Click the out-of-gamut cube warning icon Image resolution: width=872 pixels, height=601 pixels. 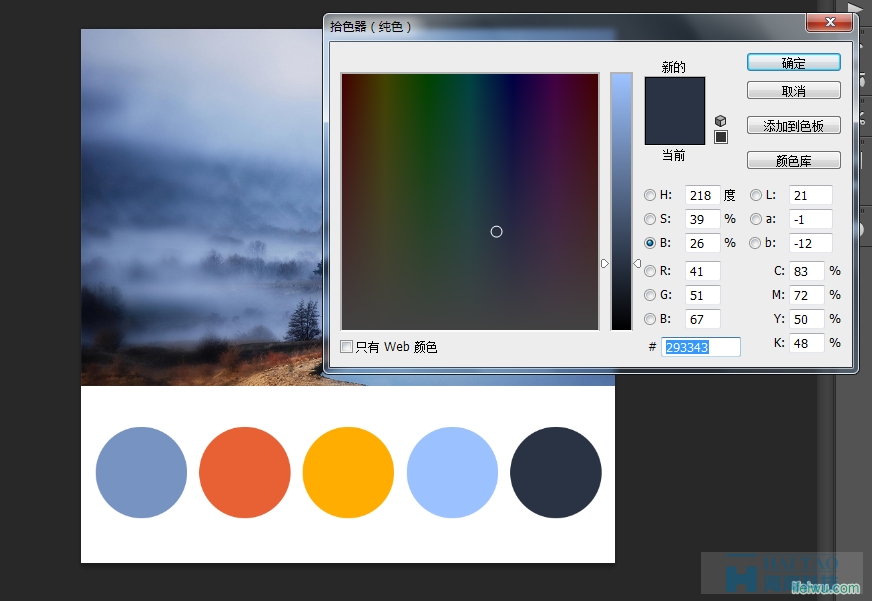click(x=720, y=121)
